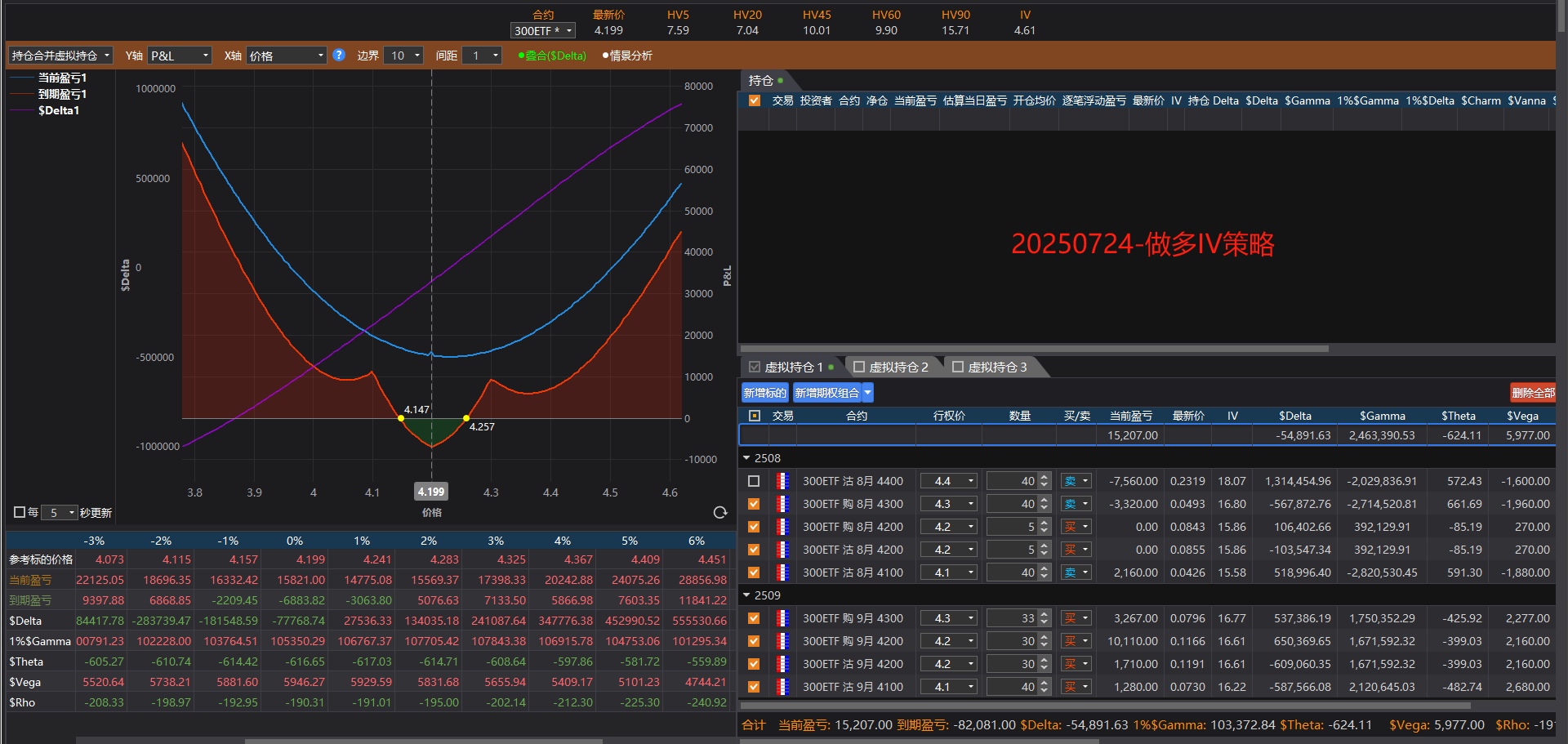Click trade icon for 300ETF 沽 8月 4200
Viewport: 1568px width, 744px height.
(782, 550)
